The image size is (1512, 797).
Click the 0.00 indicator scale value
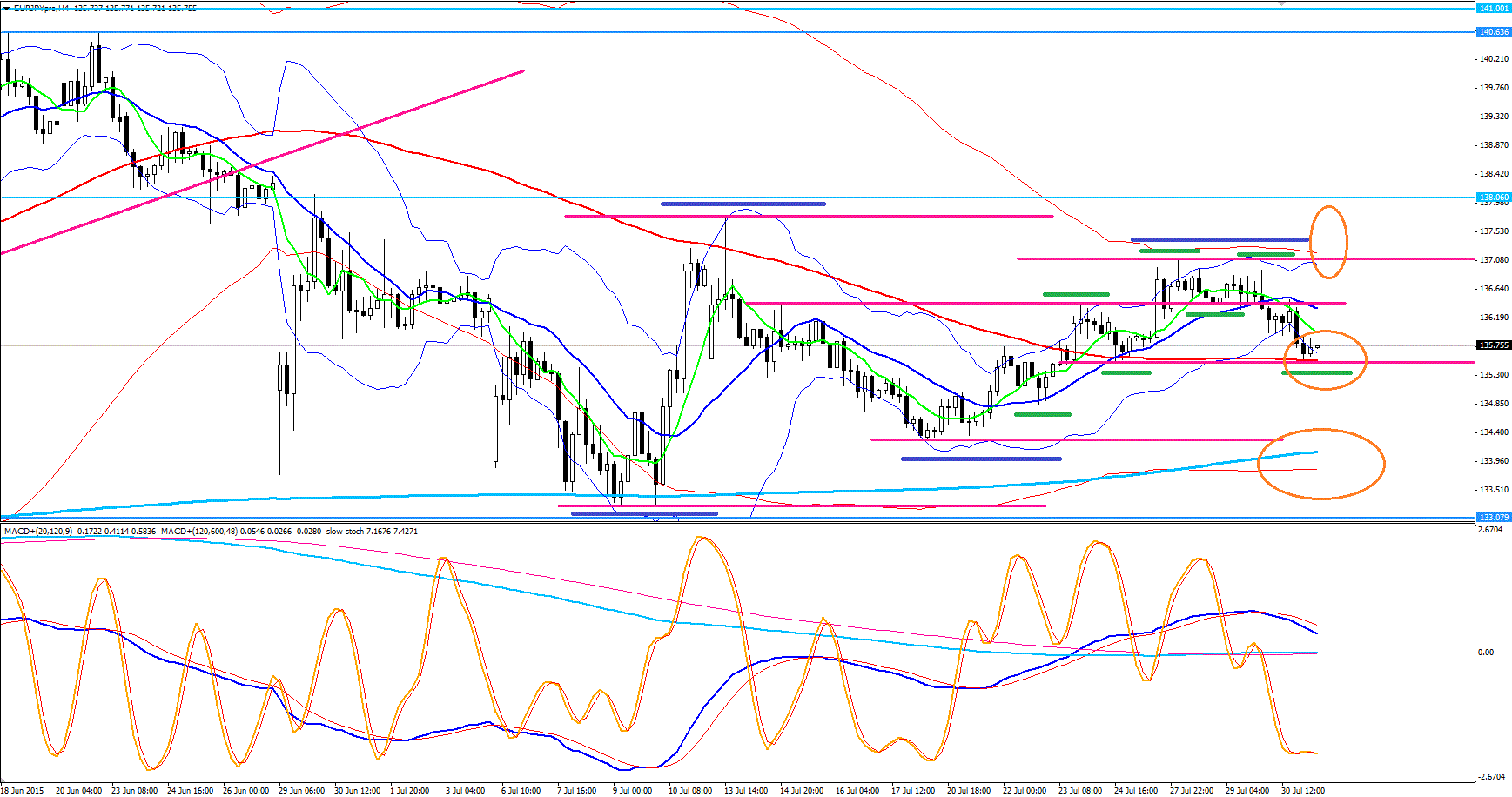pyautogui.click(x=1486, y=653)
